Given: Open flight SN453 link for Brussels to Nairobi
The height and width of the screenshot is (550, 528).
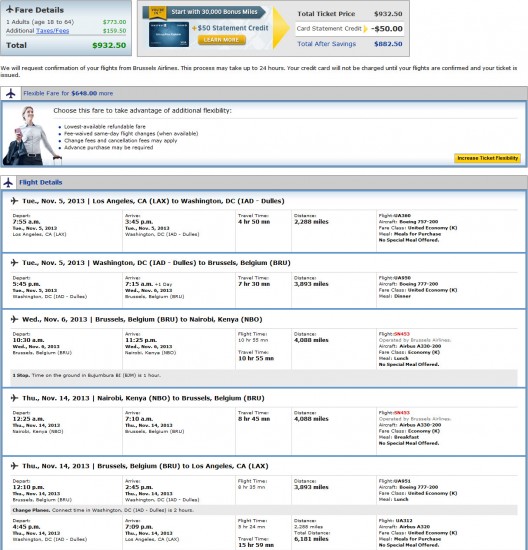Looking at the screenshot, I should click(x=401, y=334).
